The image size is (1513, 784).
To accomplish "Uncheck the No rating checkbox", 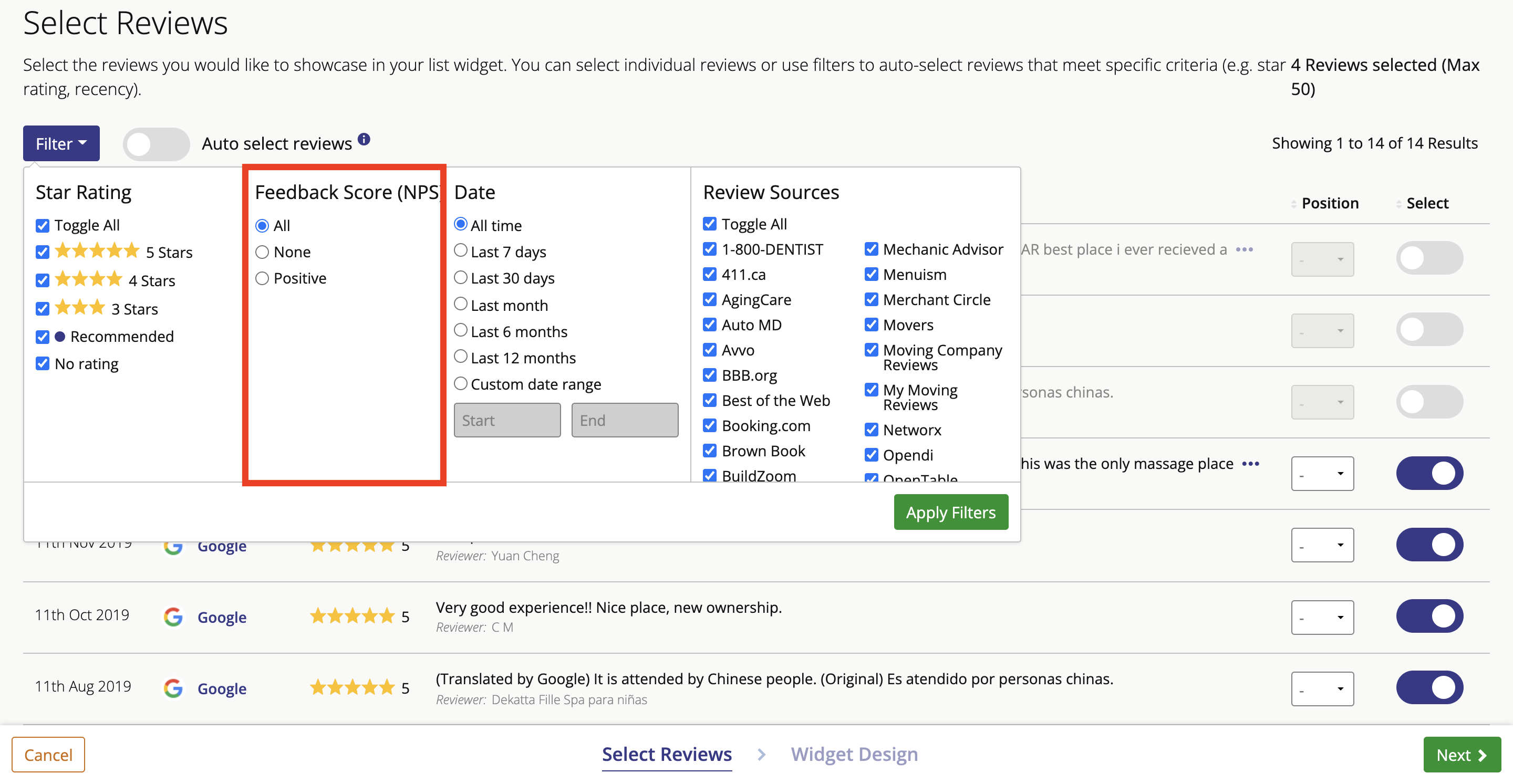I will [x=42, y=363].
